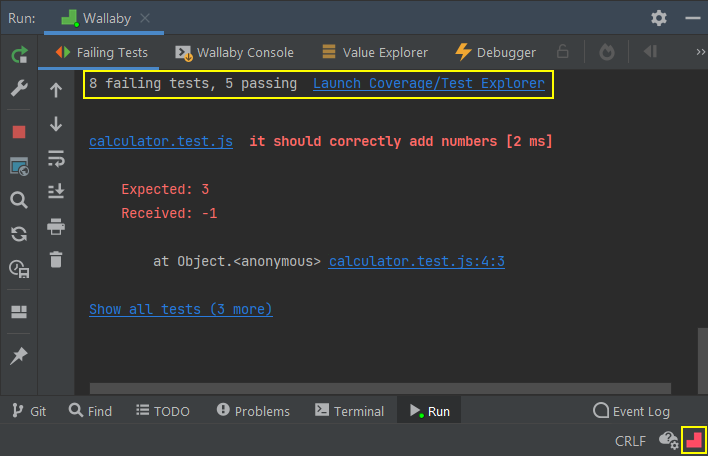708x456 pixels.
Task: Click the print icon
Action: pyautogui.click(x=56, y=226)
